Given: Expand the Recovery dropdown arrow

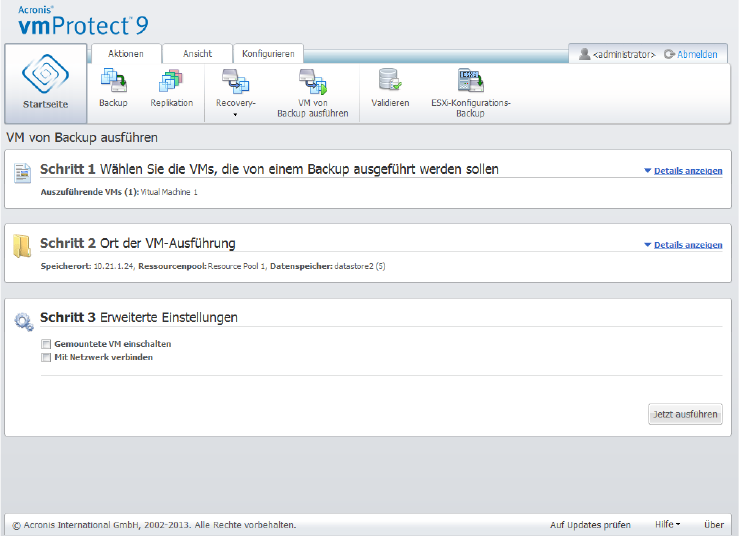Looking at the screenshot, I should (x=235, y=114).
